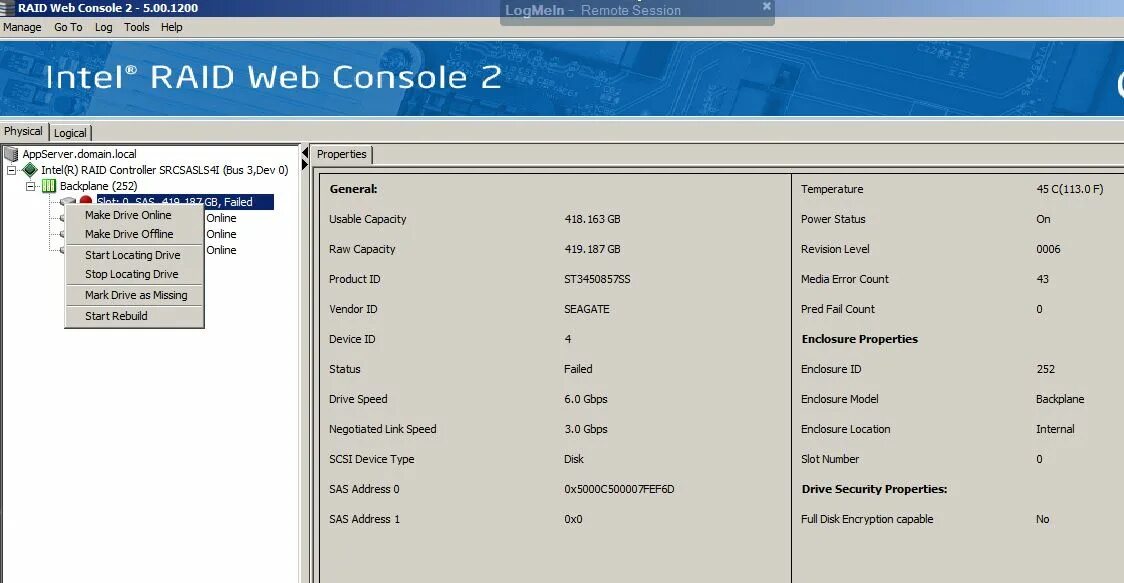Click the RAID Web Console title bar icon
The width and height of the screenshot is (1124, 583).
pyautogui.click(x=7, y=8)
